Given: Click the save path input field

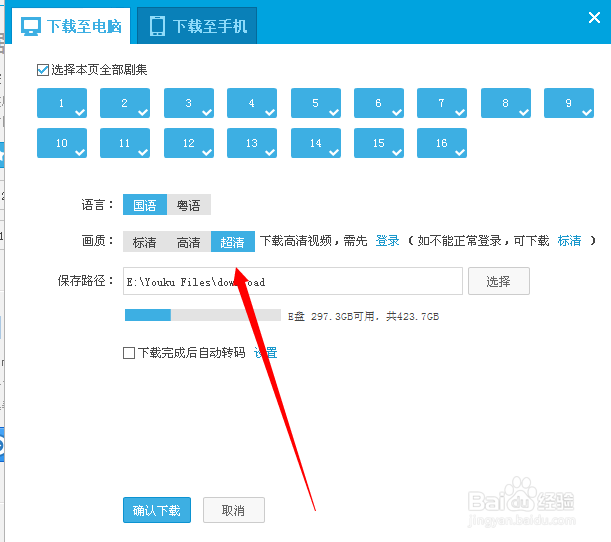Looking at the screenshot, I should point(293,281).
